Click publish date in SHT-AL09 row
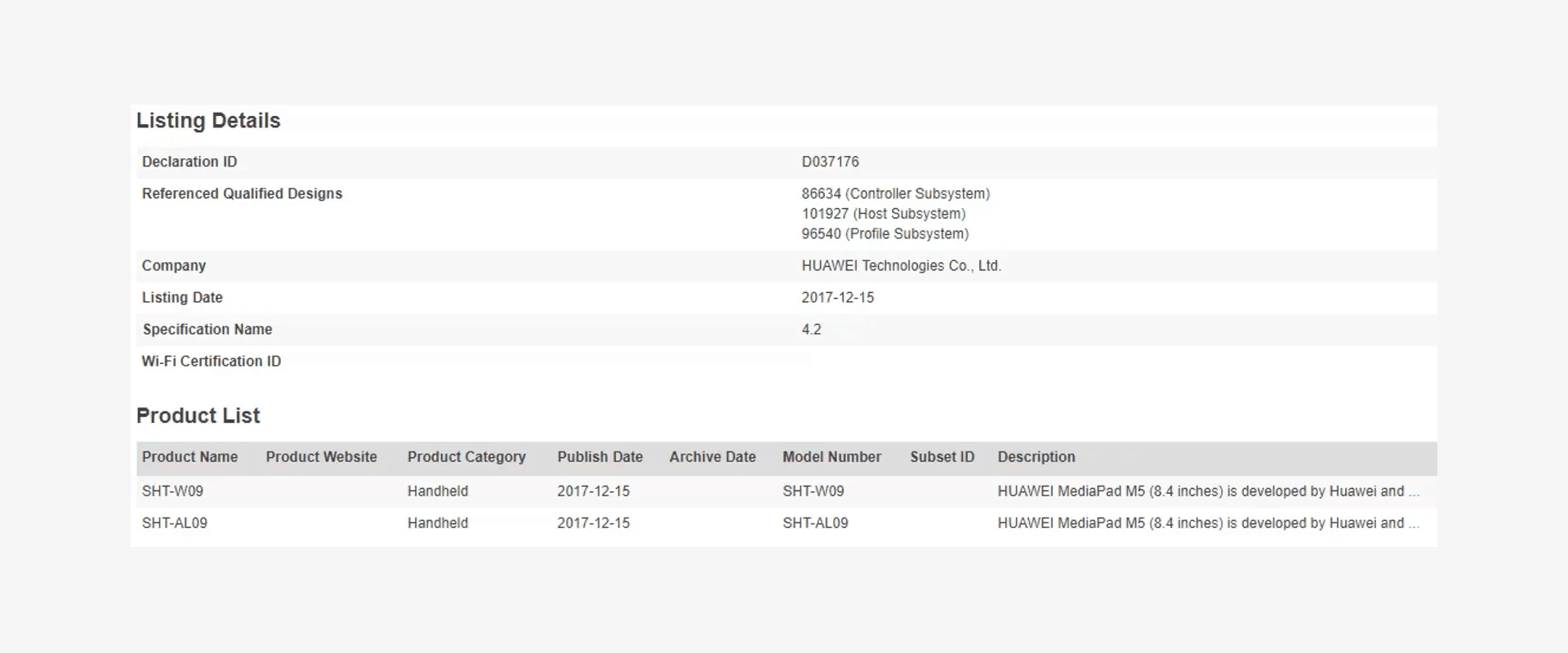This screenshot has width=1568, height=653. click(593, 523)
